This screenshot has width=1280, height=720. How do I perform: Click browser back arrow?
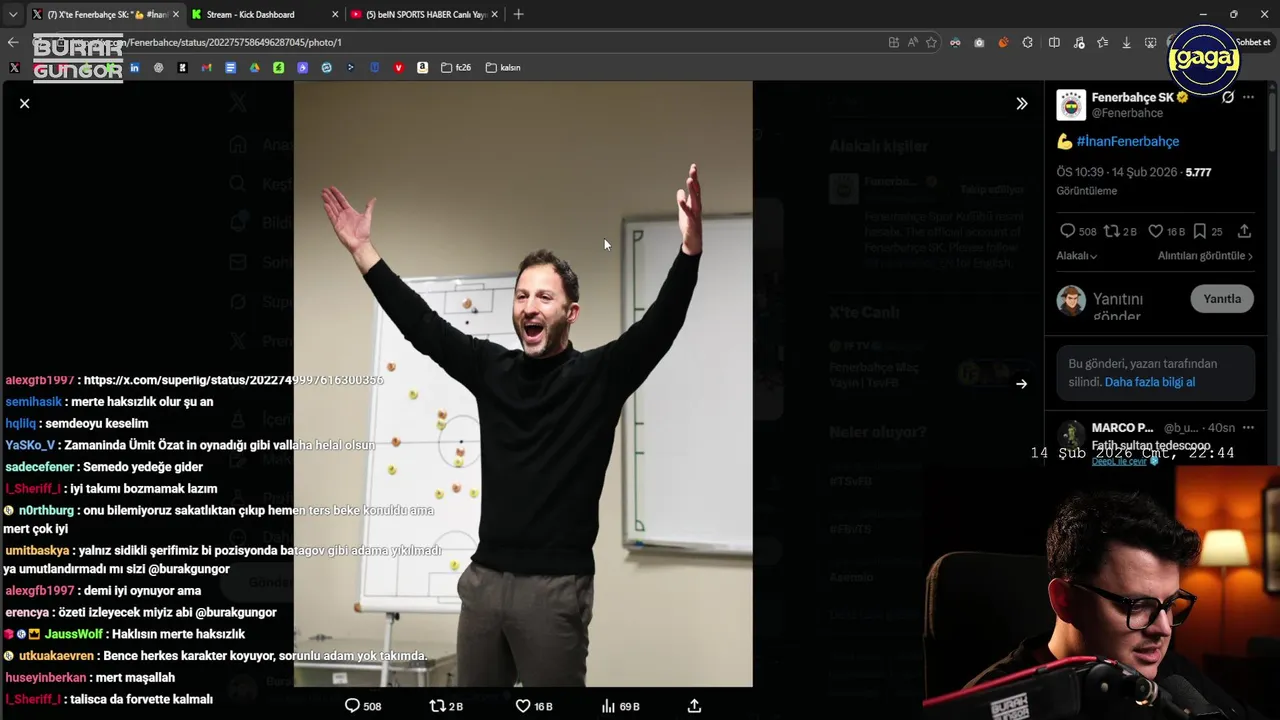point(13,42)
